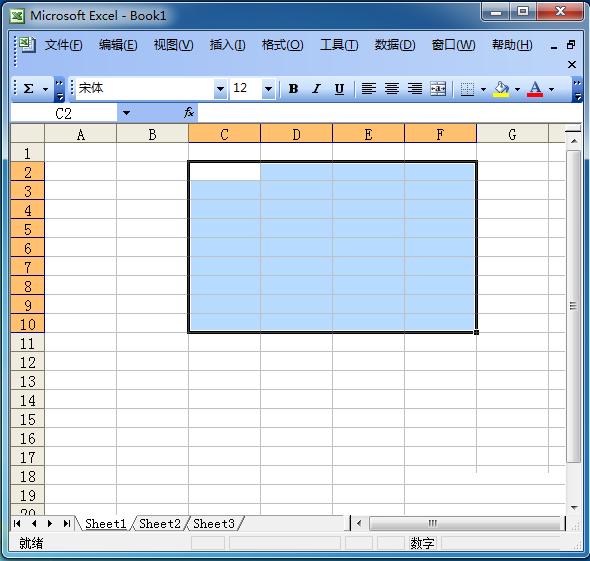The height and width of the screenshot is (561, 590).
Task: Open the 窗口(W) menu
Action: 453,45
